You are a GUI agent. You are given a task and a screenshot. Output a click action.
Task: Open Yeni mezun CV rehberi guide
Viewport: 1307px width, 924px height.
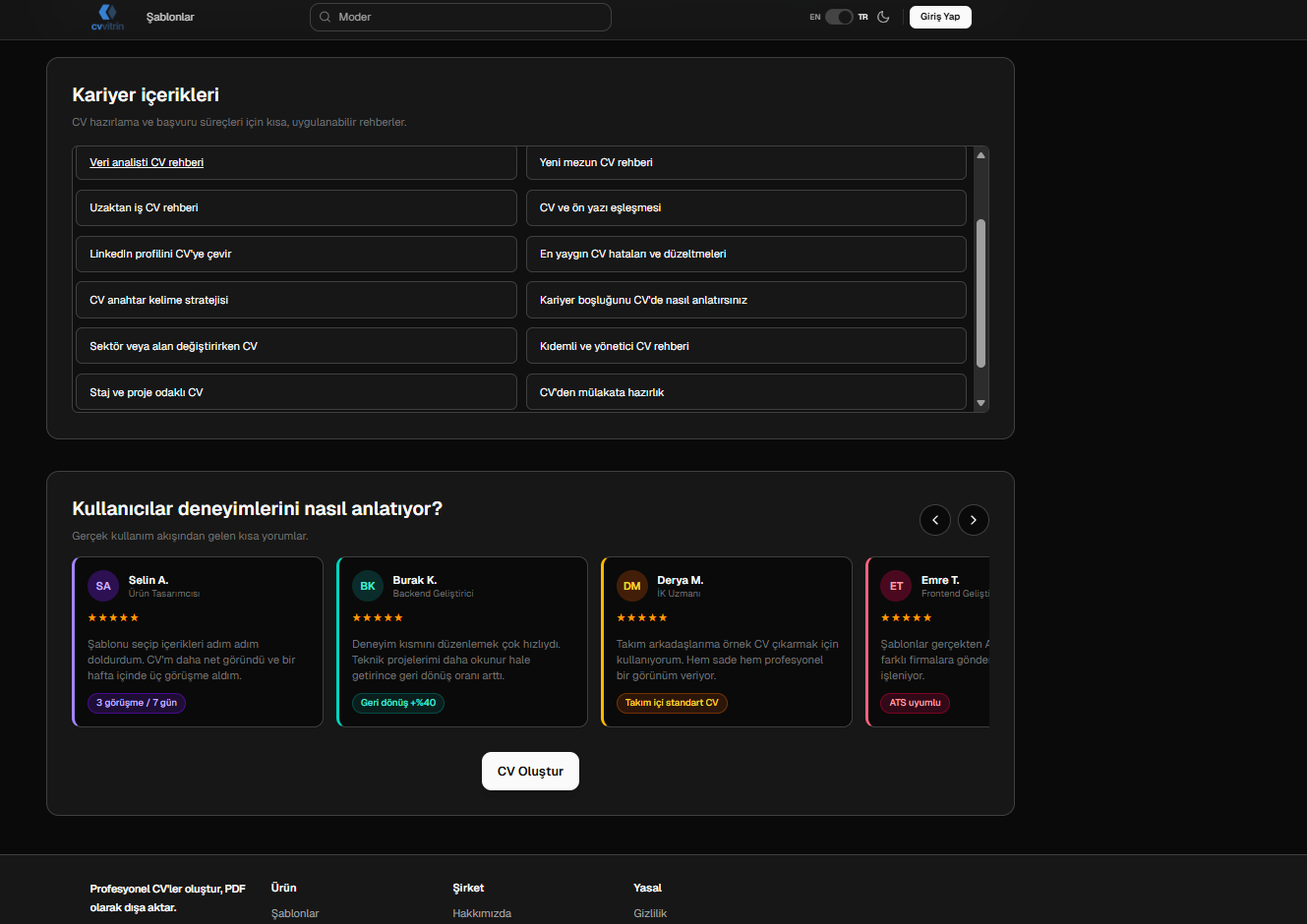pos(746,163)
